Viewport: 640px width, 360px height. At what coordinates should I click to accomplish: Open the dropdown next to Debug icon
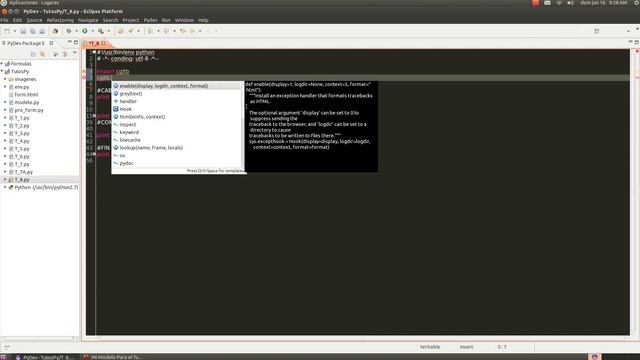(76, 31)
